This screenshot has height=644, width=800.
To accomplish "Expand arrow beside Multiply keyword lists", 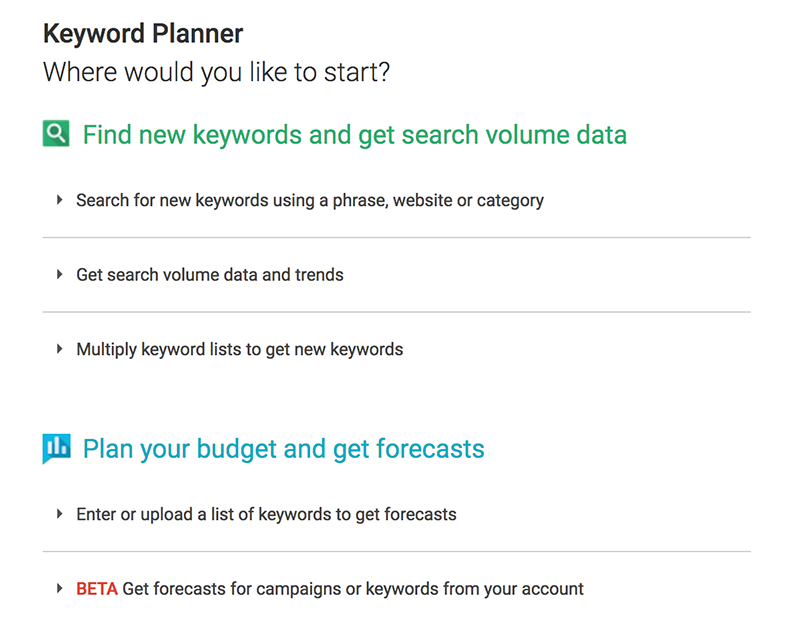I will 60,349.
